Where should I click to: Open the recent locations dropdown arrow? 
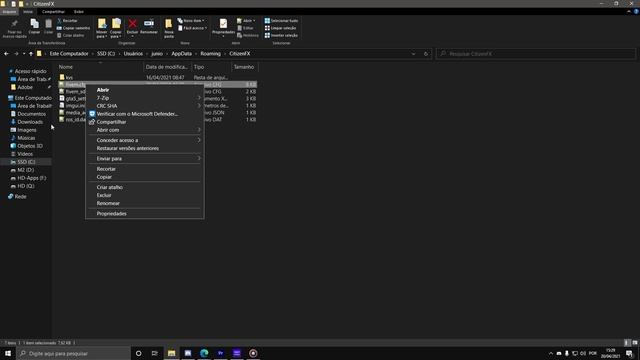pos(24,53)
